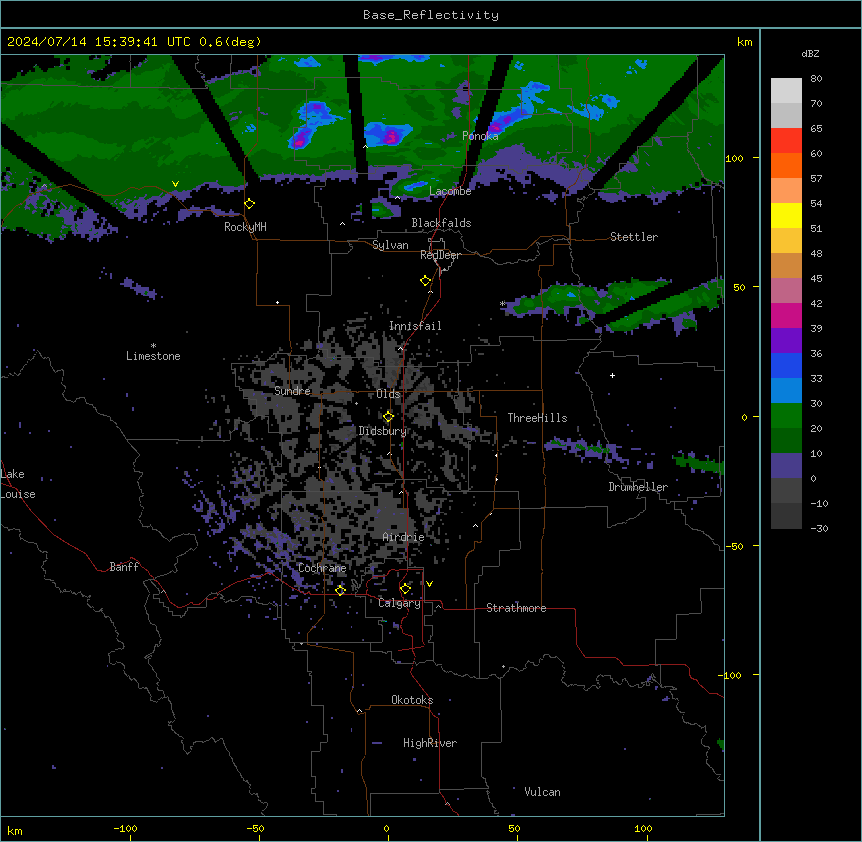Image resolution: width=862 pixels, height=842 pixels.
Task: Click the Didsbury town label
Action: pyautogui.click(x=383, y=431)
